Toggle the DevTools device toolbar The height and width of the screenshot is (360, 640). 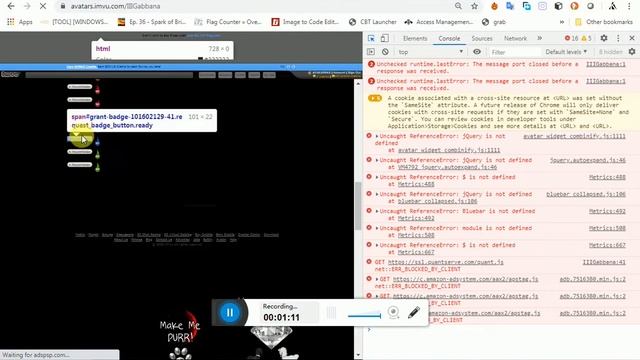coord(384,38)
